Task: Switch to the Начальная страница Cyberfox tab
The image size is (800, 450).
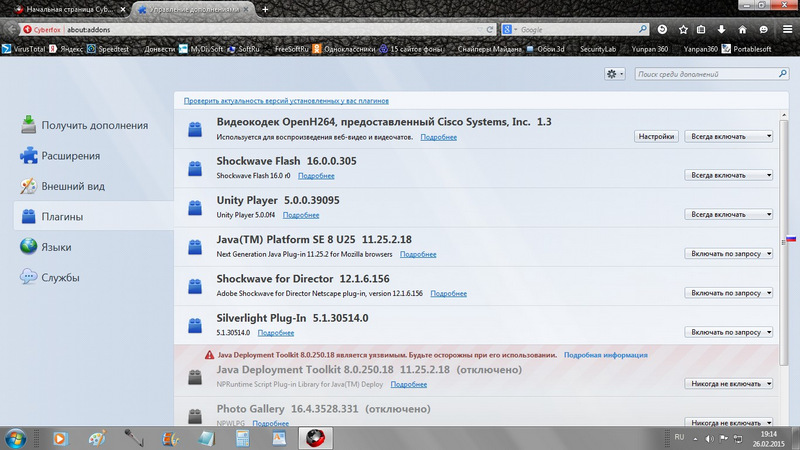Action: click(x=70, y=9)
